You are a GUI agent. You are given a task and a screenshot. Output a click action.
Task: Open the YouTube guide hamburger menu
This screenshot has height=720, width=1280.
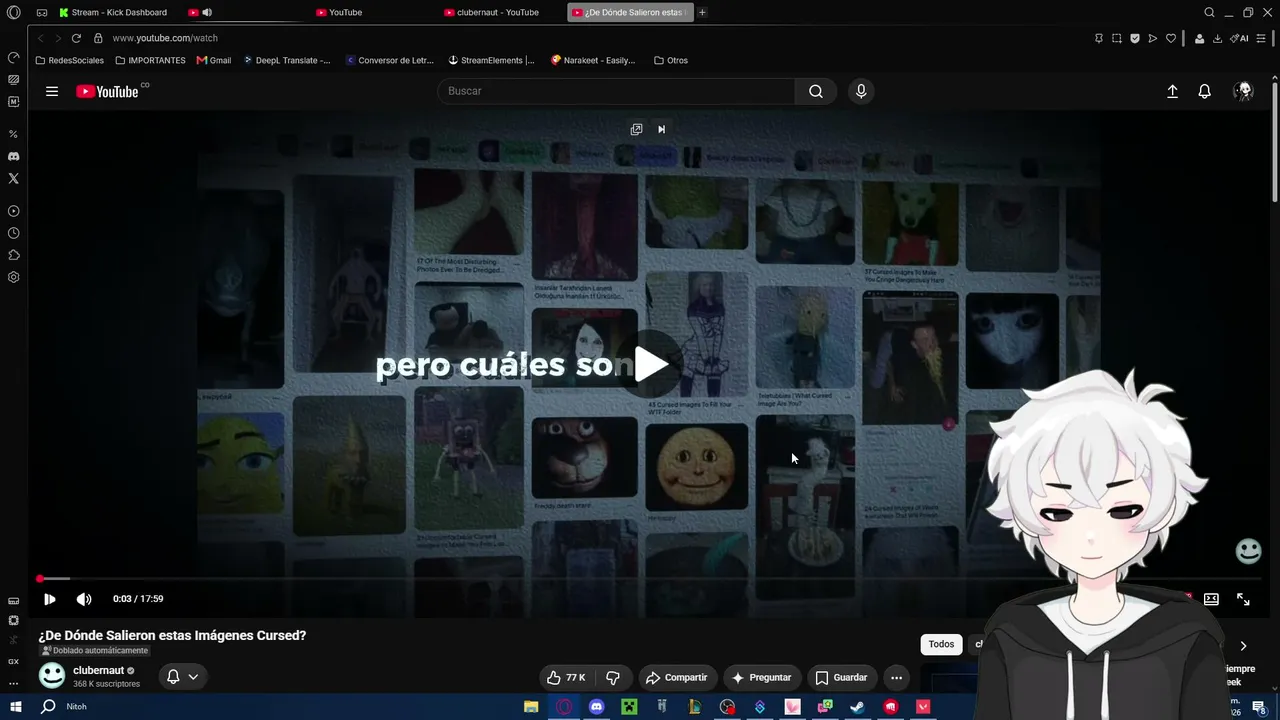[x=52, y=91]
